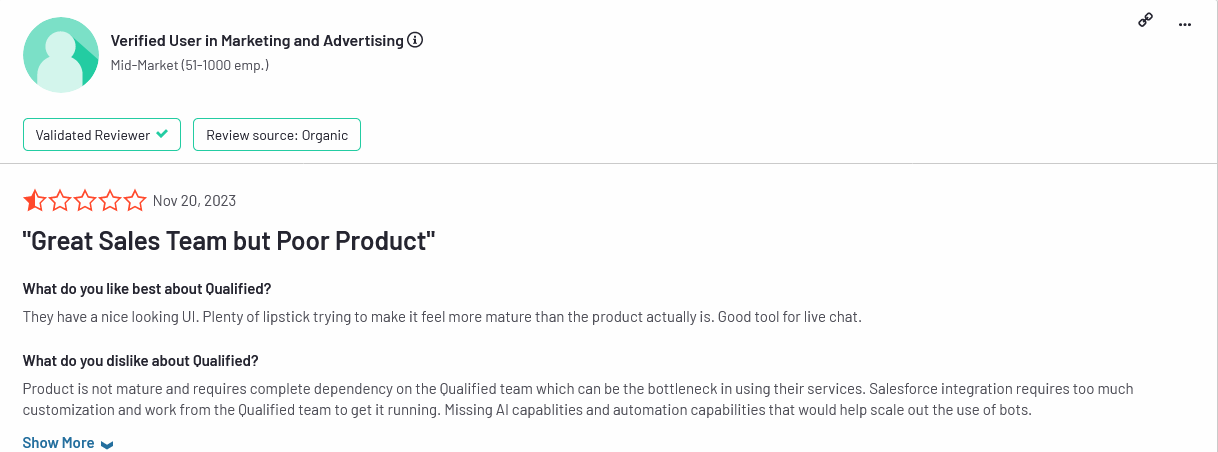
Task: Click the Validated Reviewer badge
Action: (102, 135)
